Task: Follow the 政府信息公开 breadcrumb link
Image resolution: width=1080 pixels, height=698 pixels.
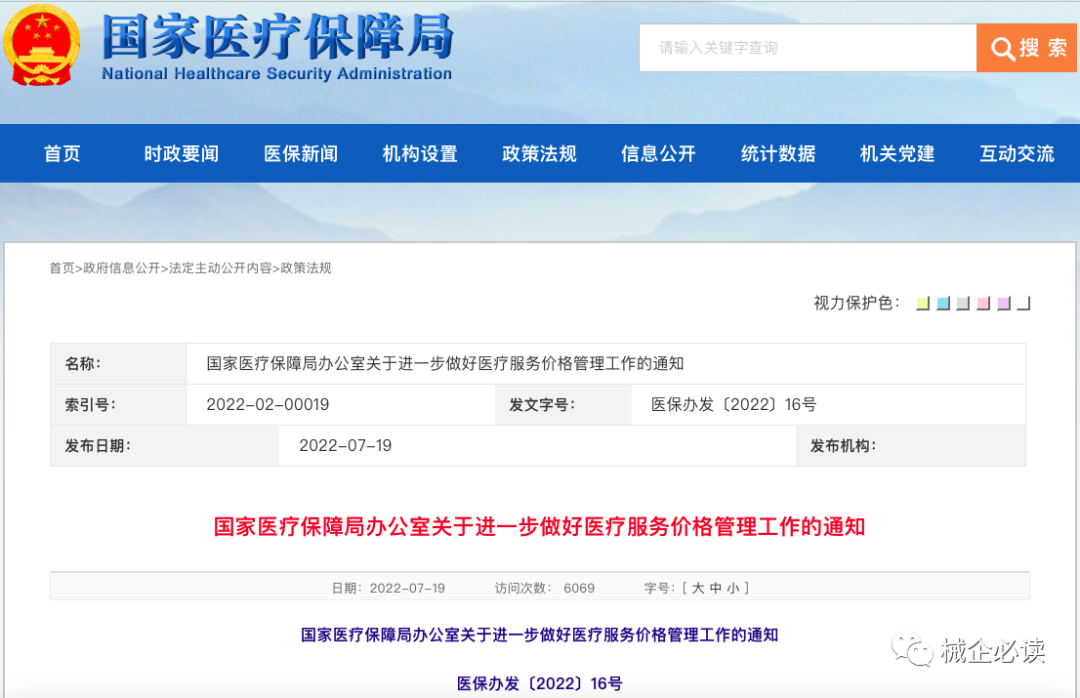Action: (x=122, y=268)
